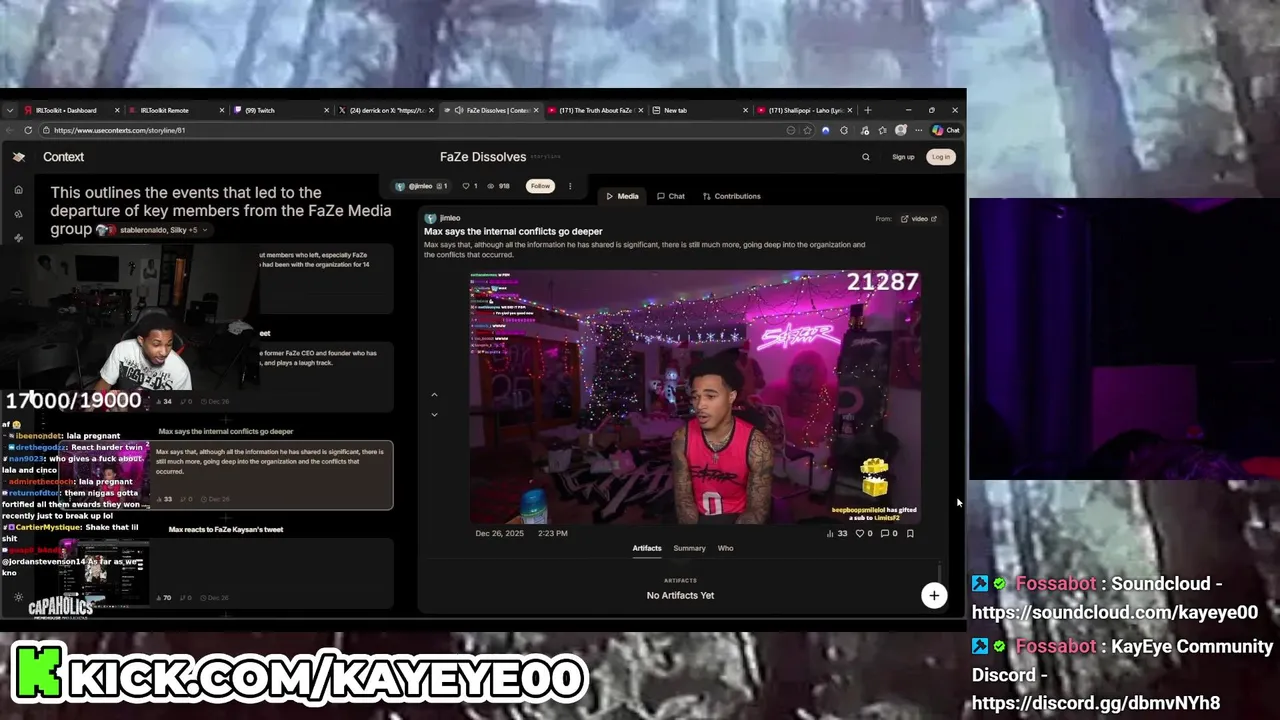Like the storyline with heart icon
The width and height of the screenshot is (1280, 720).
(x=466, y=186)
